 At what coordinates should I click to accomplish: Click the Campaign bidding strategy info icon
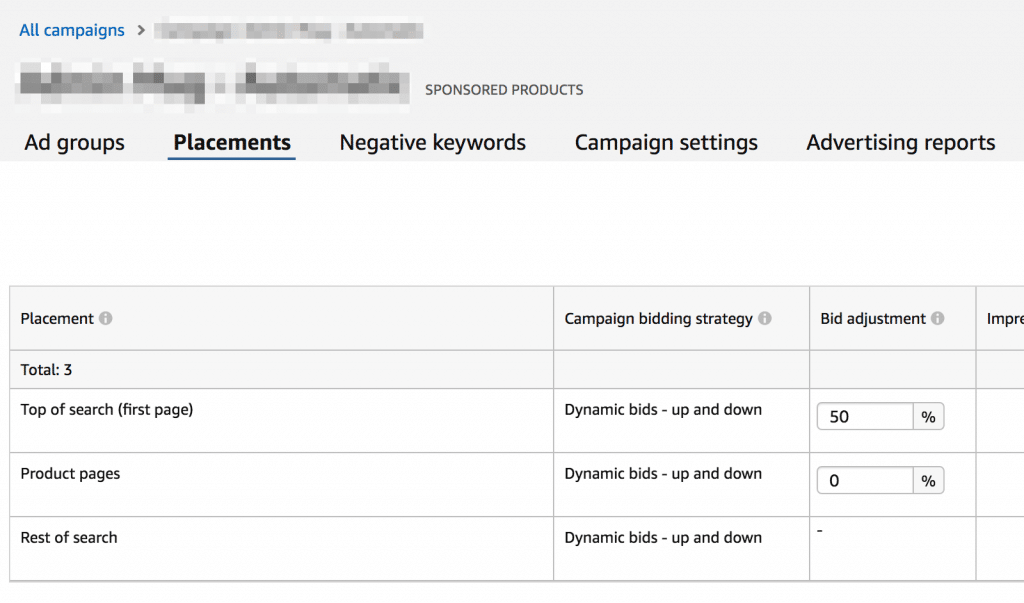click(x=765, y=319)
